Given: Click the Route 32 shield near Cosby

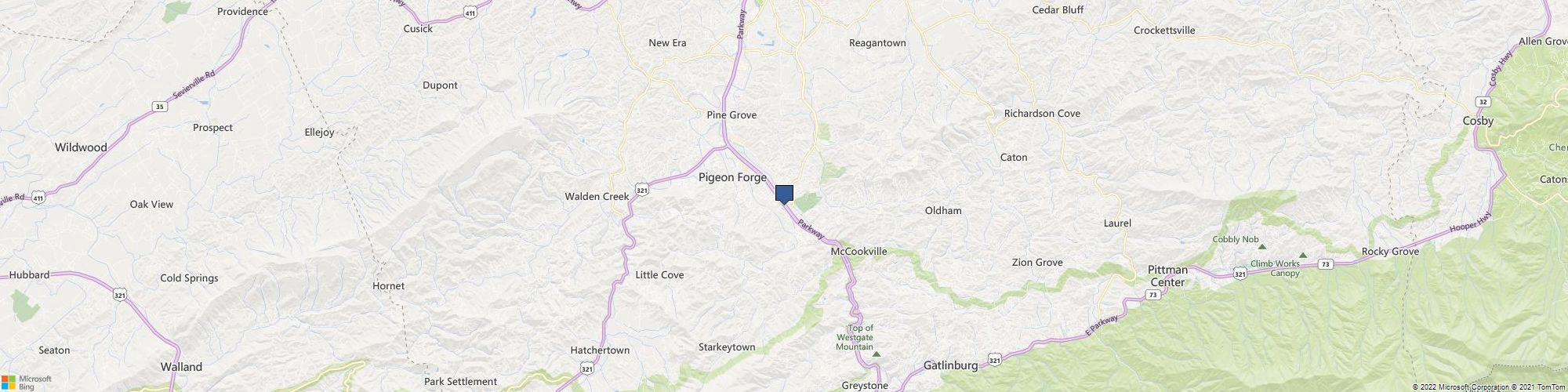Looking at the screenshot, I should coord(1483,102).
